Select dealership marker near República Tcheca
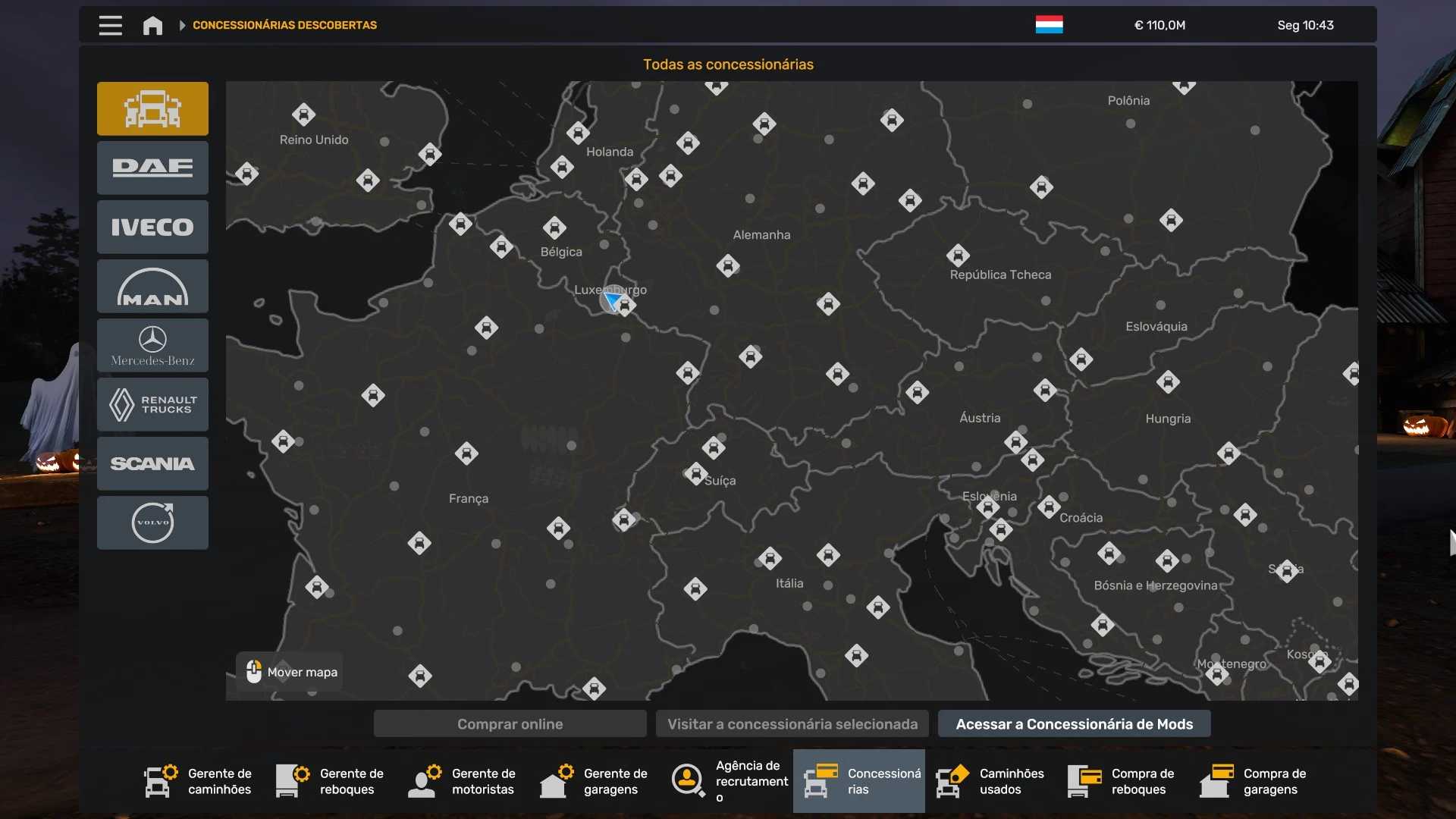 click(958, 255)
